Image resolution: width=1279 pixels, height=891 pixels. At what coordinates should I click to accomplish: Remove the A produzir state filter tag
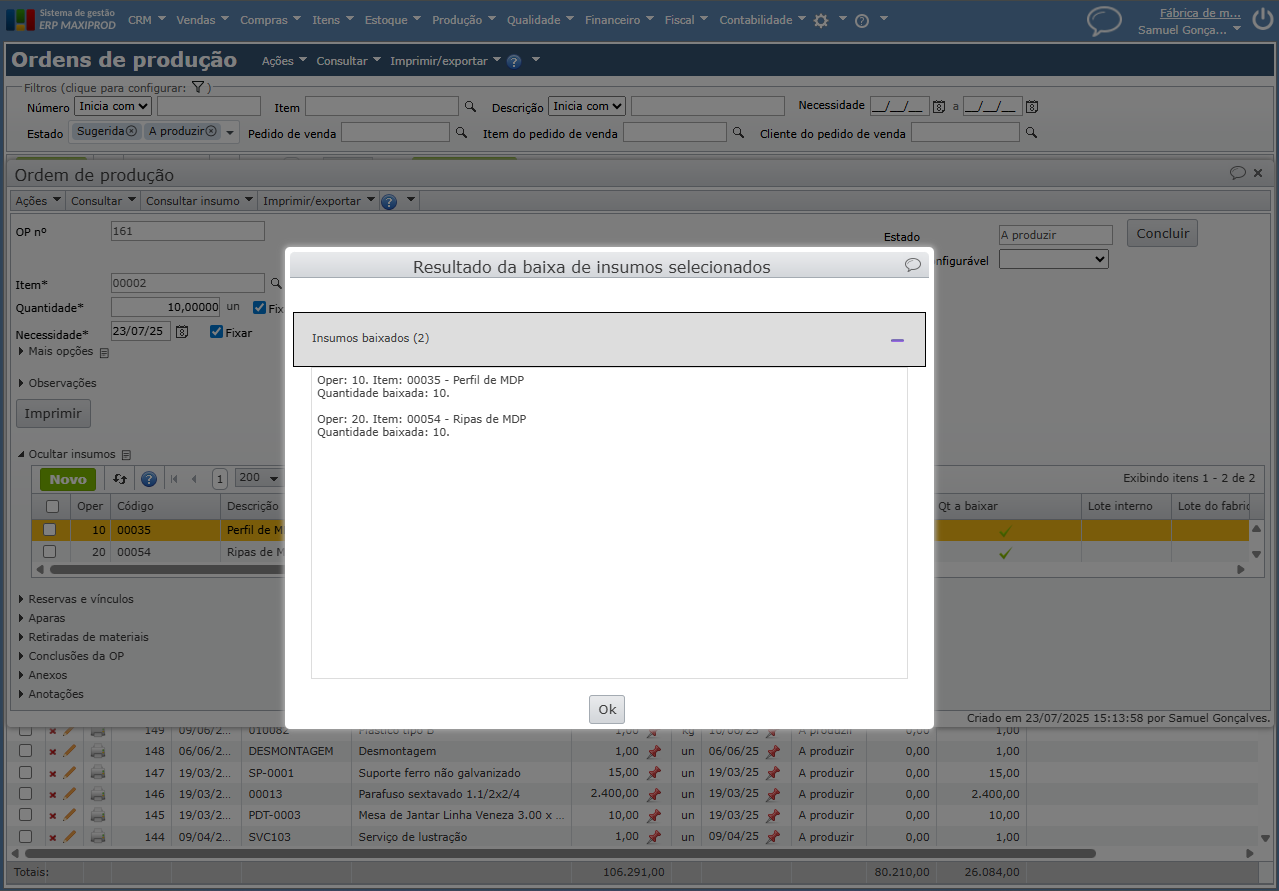[211, 131]
